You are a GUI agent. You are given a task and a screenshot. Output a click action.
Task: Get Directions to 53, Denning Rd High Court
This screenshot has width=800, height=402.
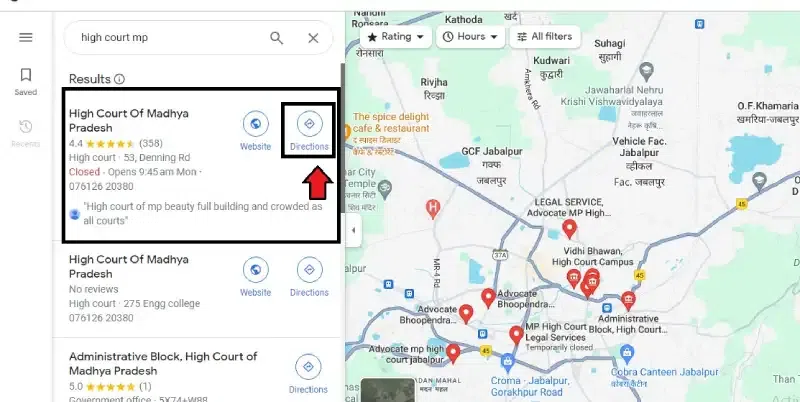[x=309, y=131]
